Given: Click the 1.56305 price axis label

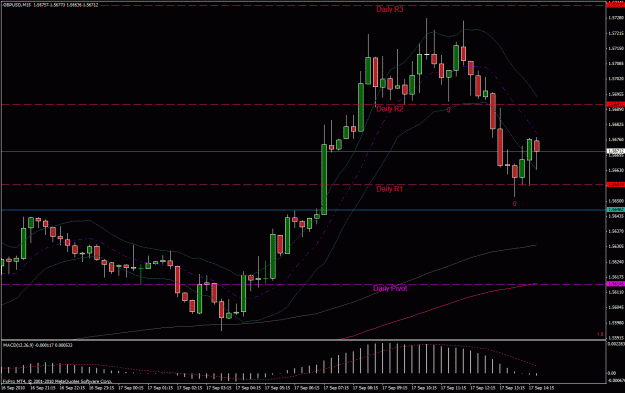Looking at the screenshot, I should click(616, 246).
